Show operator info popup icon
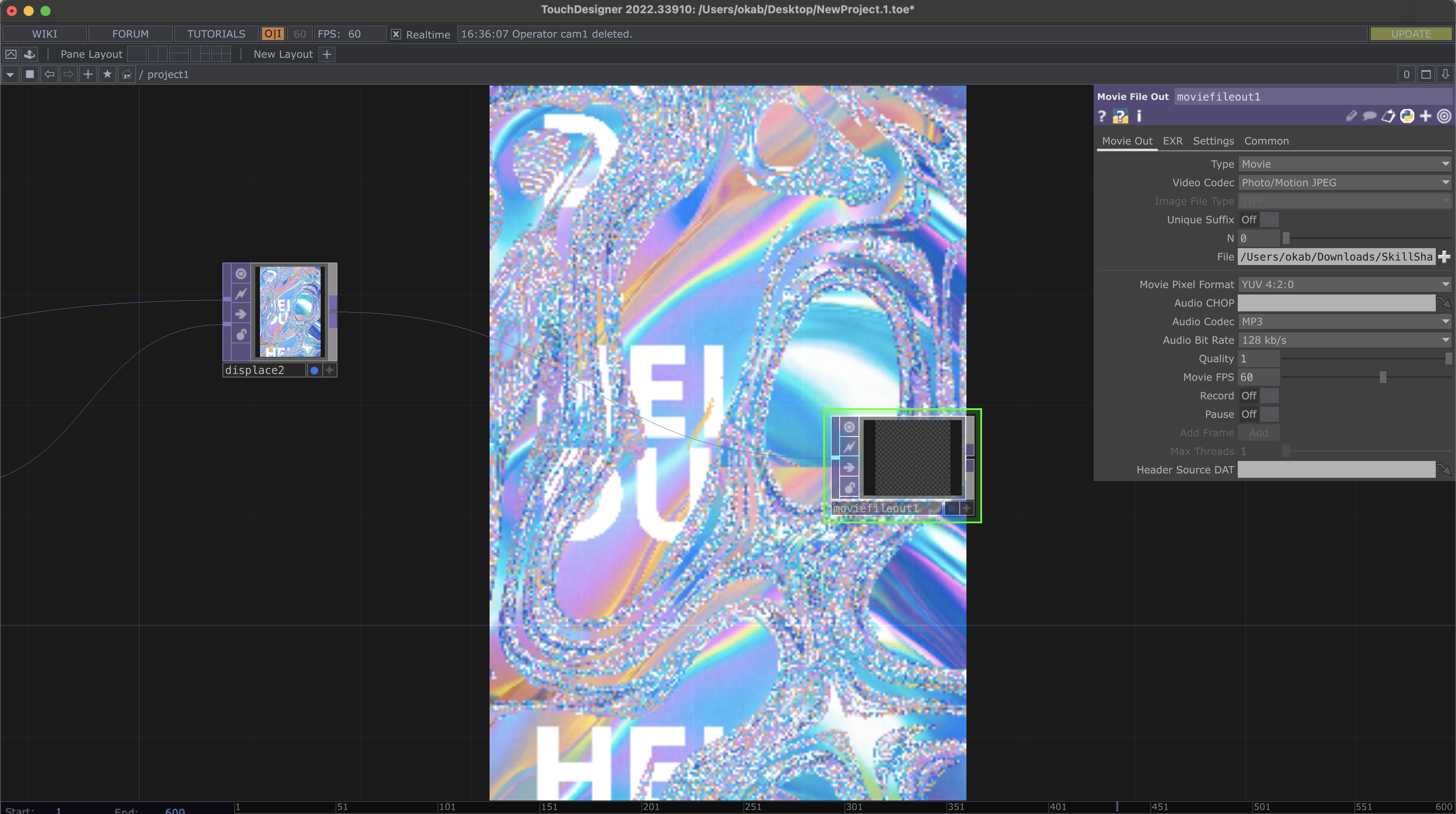The width and height of the screenshot is (1456, 814). click(1139, 116)
